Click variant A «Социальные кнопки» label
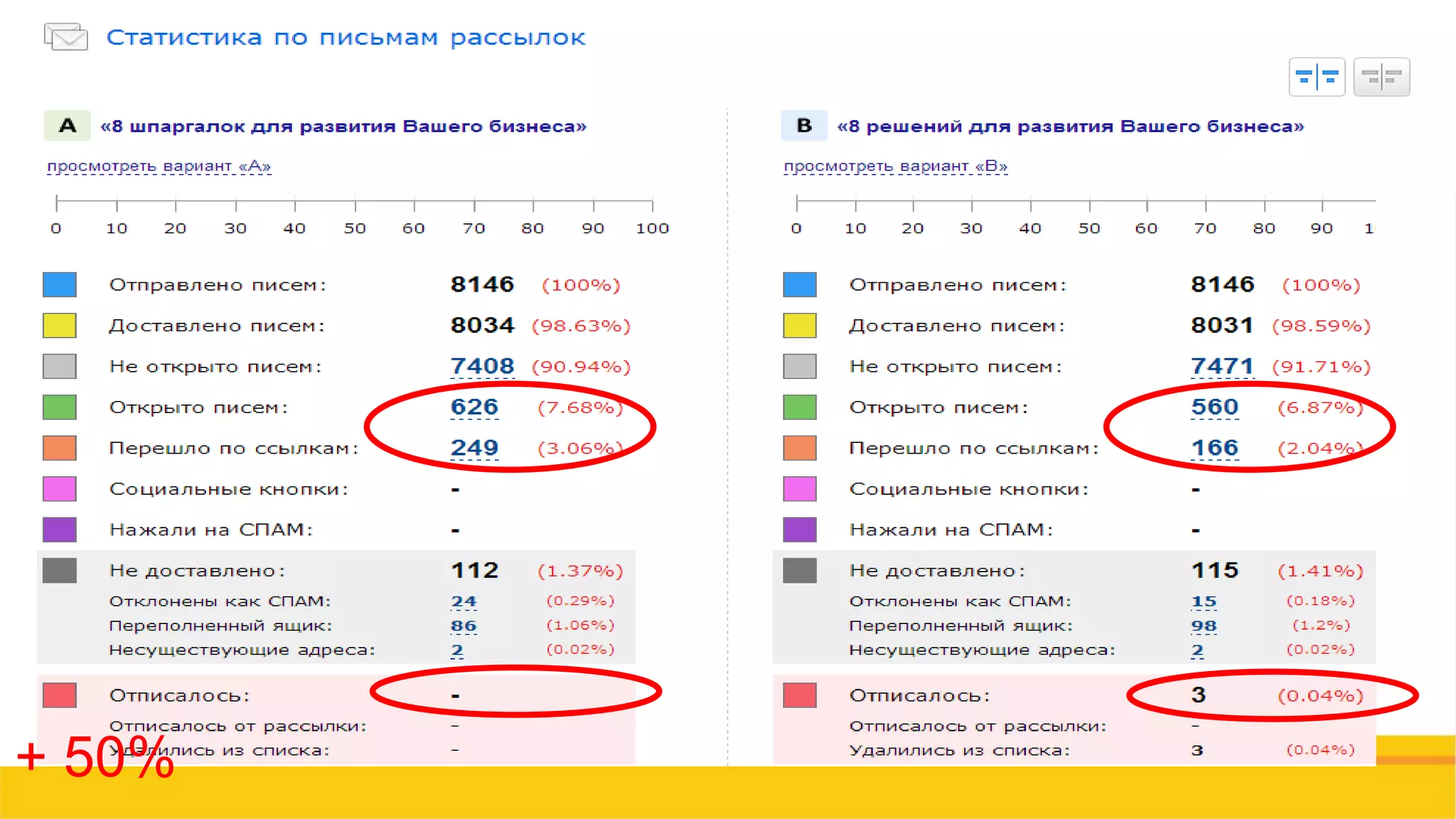 [x=229, y=489]
